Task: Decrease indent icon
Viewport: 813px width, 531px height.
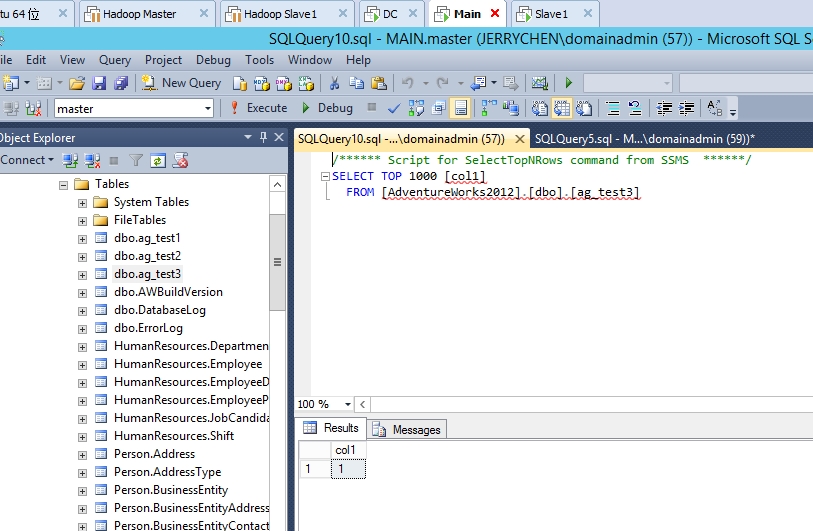Action: [664, 108]
